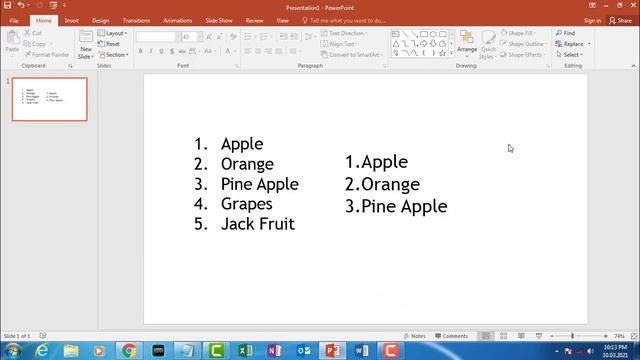This screenshot has height=360, width=640.
Task: Toggle Bold formatting
Action: [140, 51]
